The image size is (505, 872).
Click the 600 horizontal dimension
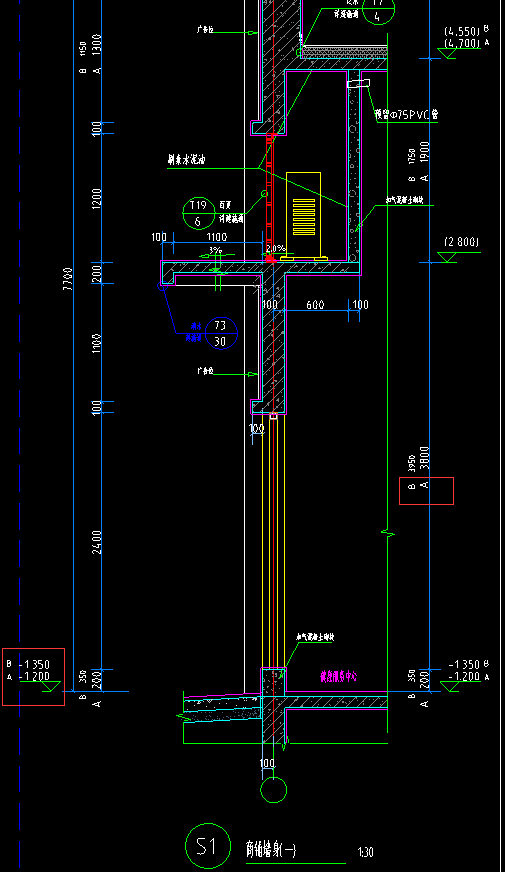tap(315, 305)
